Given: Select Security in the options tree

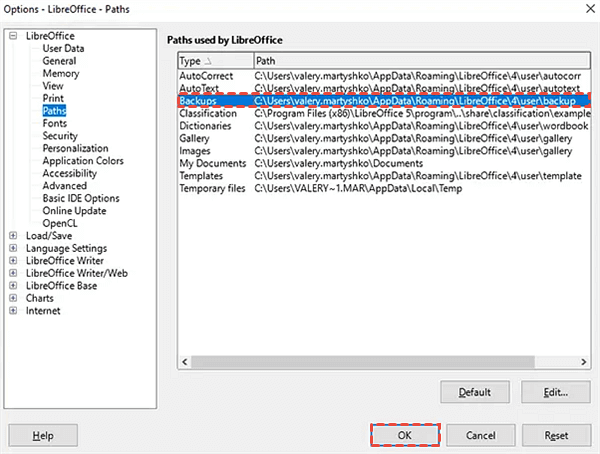Looking at the screenshot, I should pyautogui.click(x=60, y=136).
